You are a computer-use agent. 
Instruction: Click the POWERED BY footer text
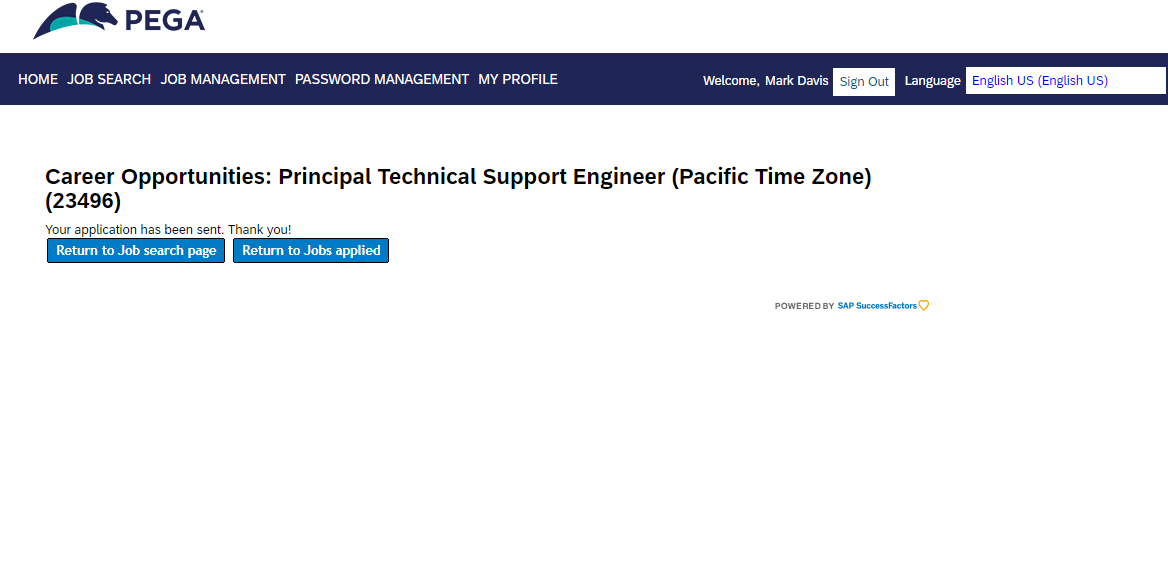pyautogui.click(x=804, y=306)
